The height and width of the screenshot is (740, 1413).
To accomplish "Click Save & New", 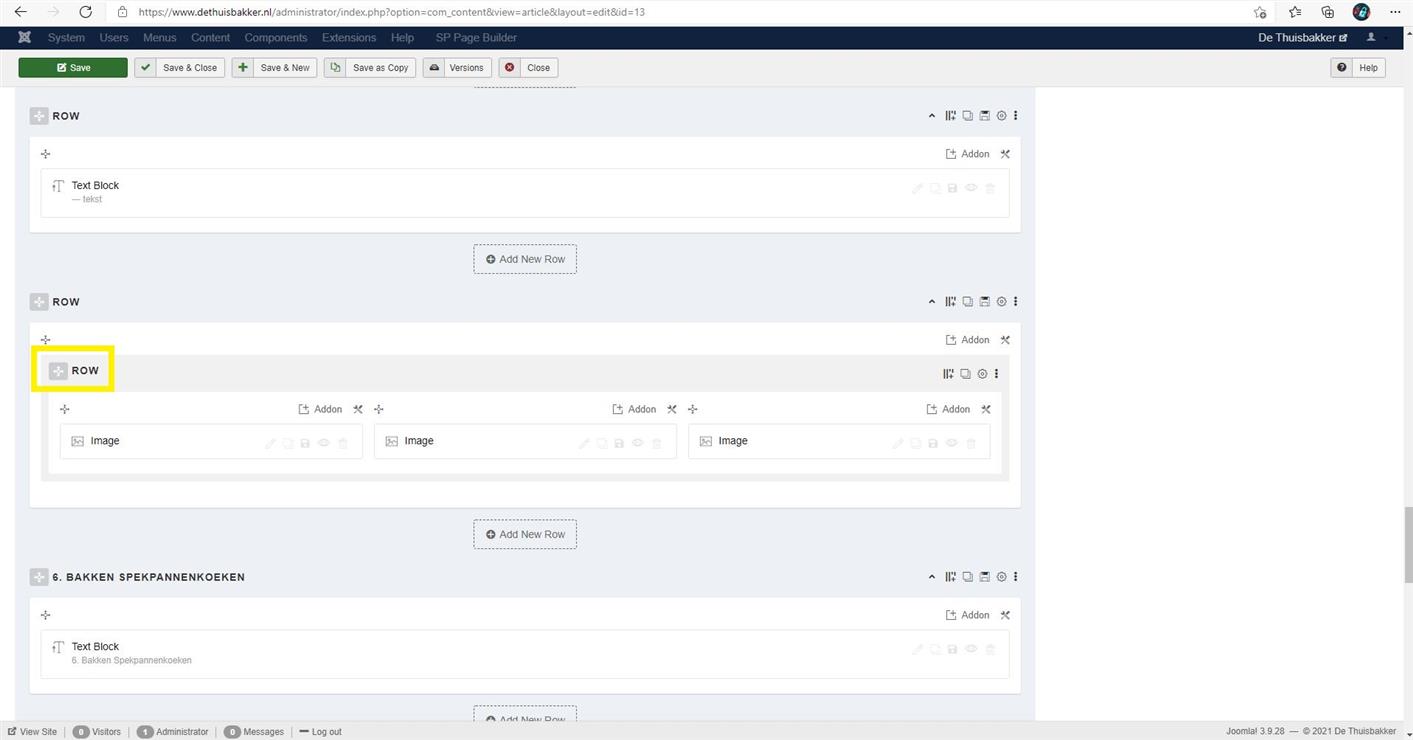I will click(275, 67).
